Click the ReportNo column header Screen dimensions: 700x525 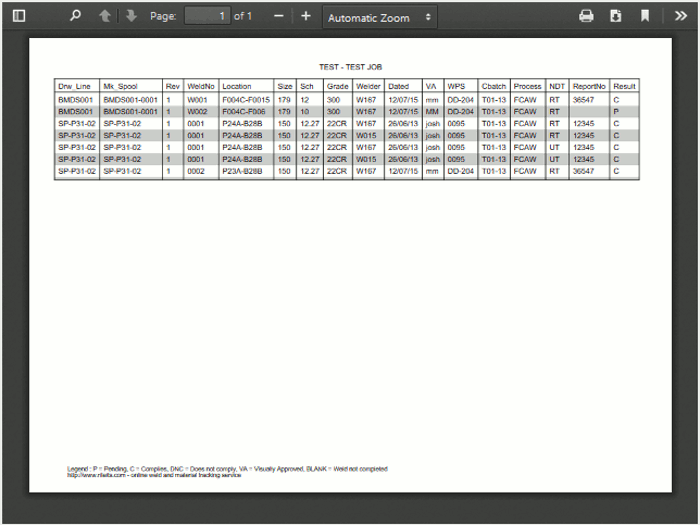click(589, 87)
